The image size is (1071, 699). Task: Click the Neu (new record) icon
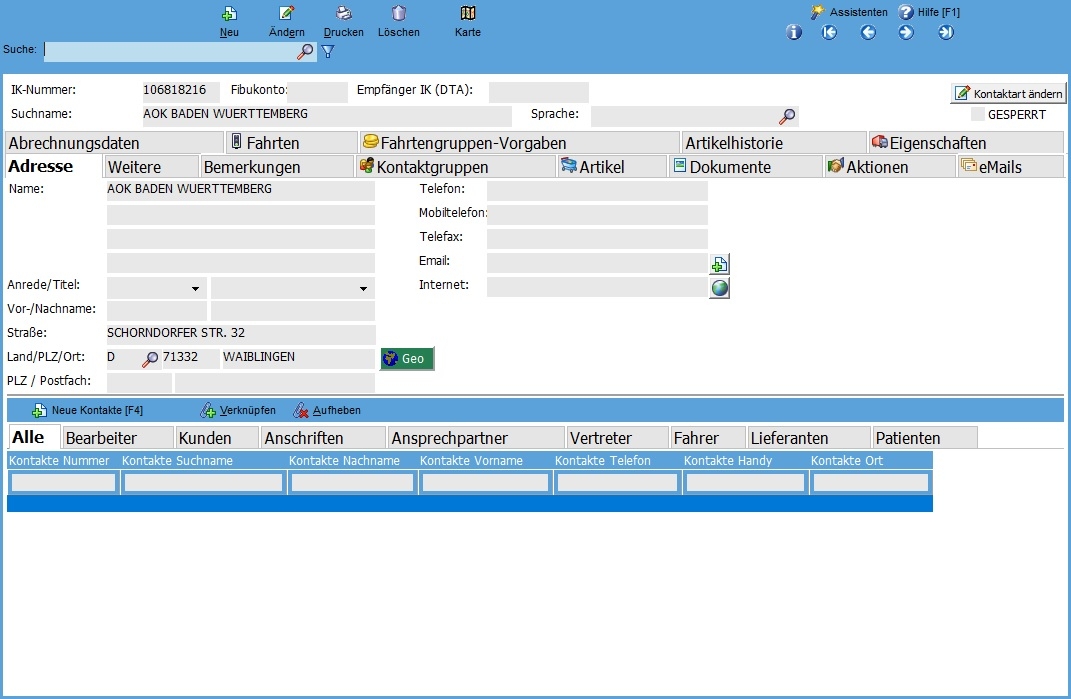click(x=230, y=14)
